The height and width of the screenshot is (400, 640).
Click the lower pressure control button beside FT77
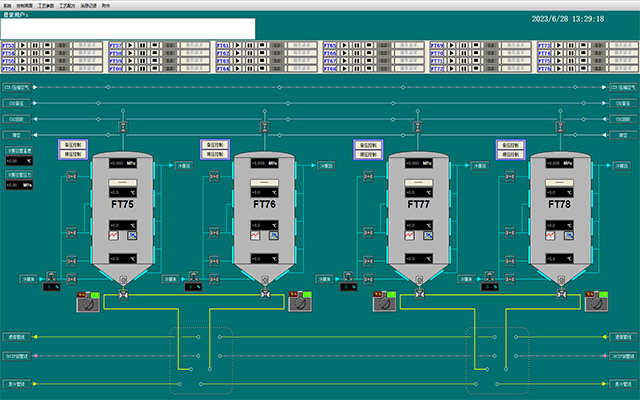(x=367, y=155)
